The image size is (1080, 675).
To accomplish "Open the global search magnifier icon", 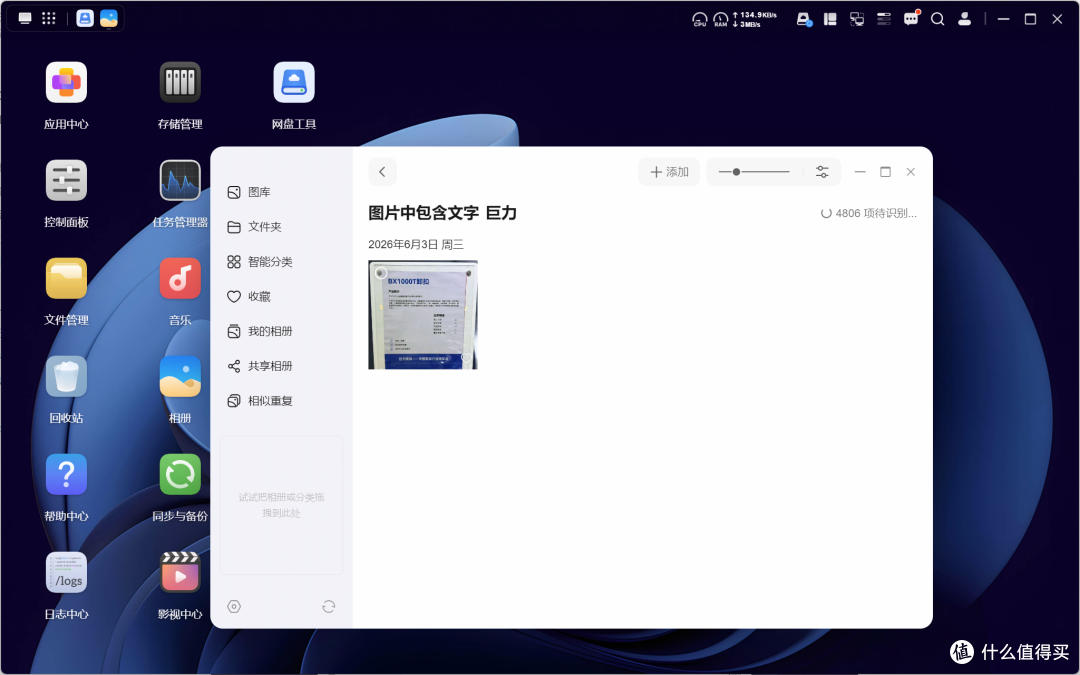I will click(937, 19).
